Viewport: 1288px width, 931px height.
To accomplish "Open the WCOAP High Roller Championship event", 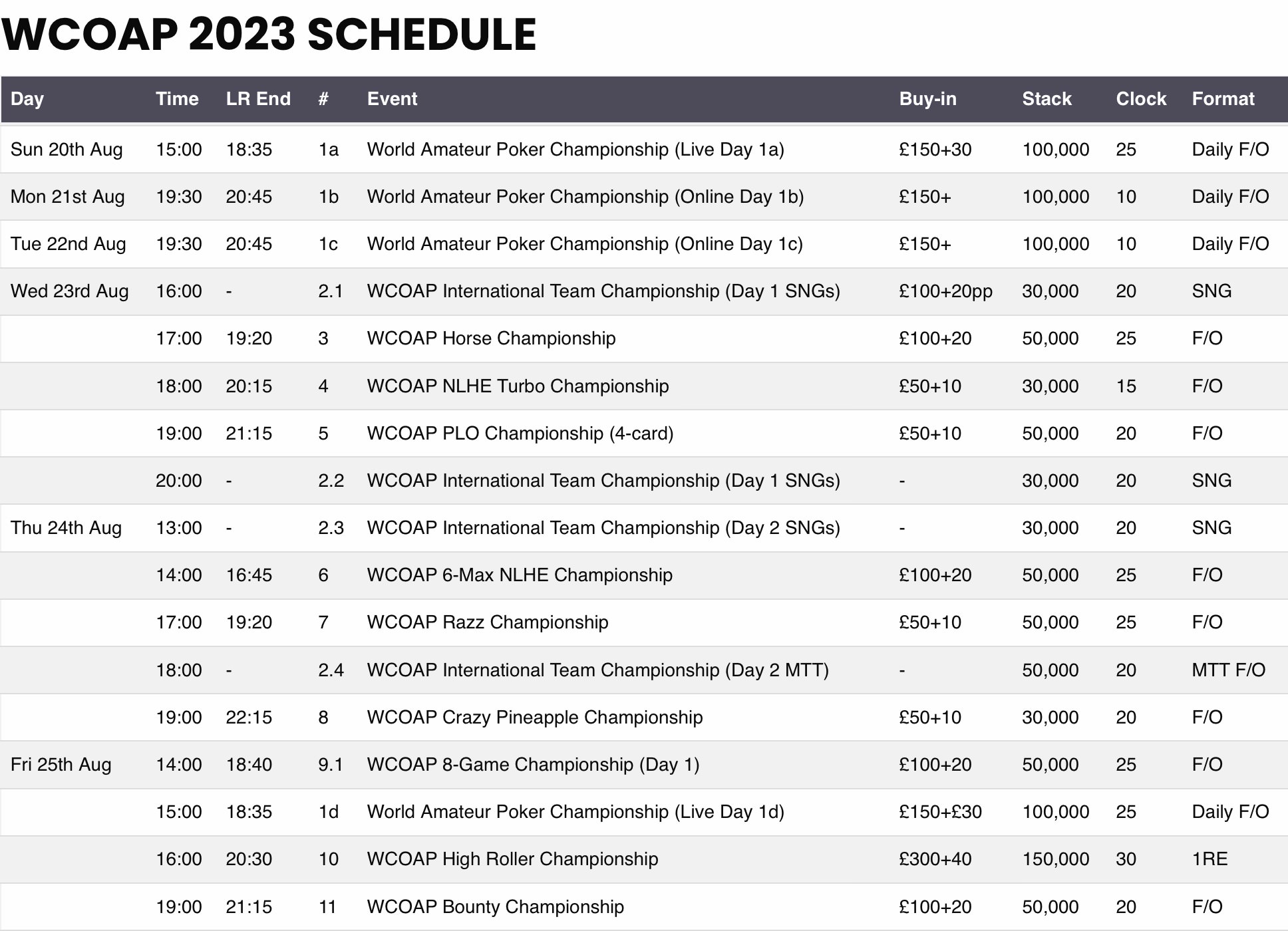I will click(512, 859).
